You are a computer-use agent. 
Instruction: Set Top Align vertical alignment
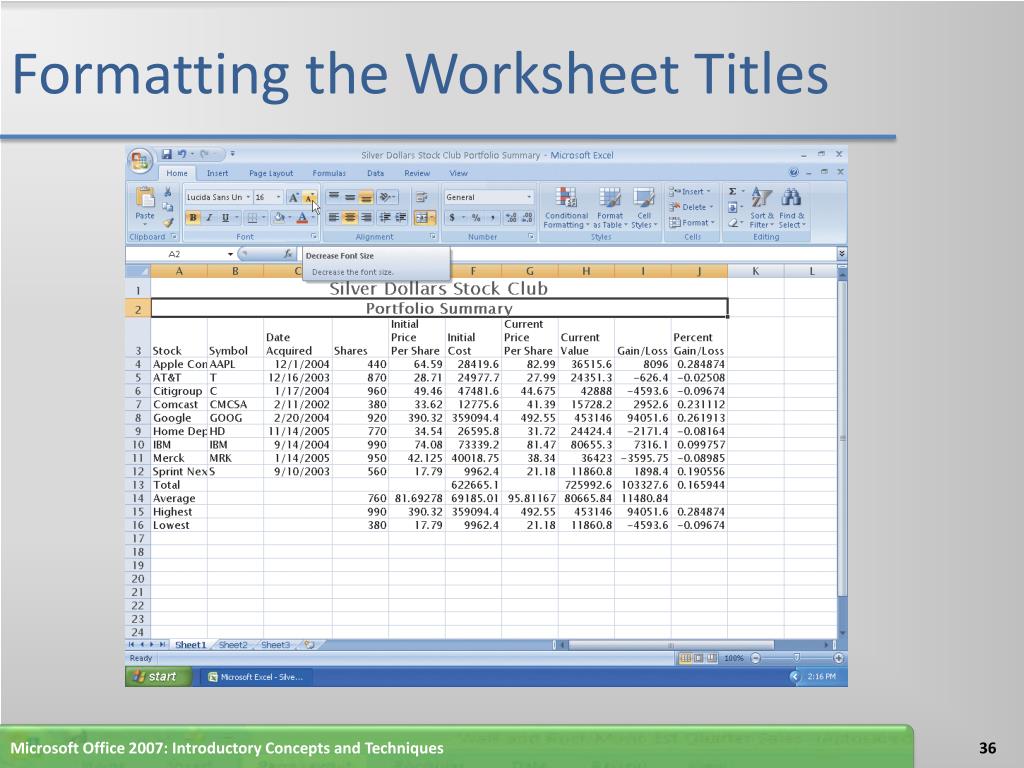(334, 197)
